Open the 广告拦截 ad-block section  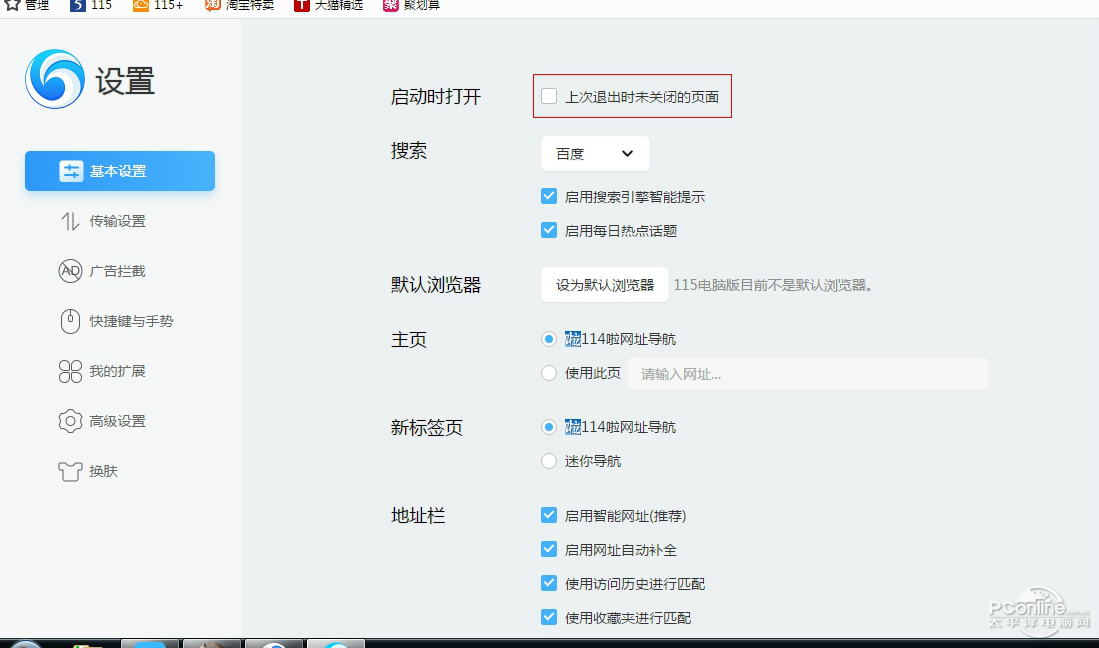102,271
